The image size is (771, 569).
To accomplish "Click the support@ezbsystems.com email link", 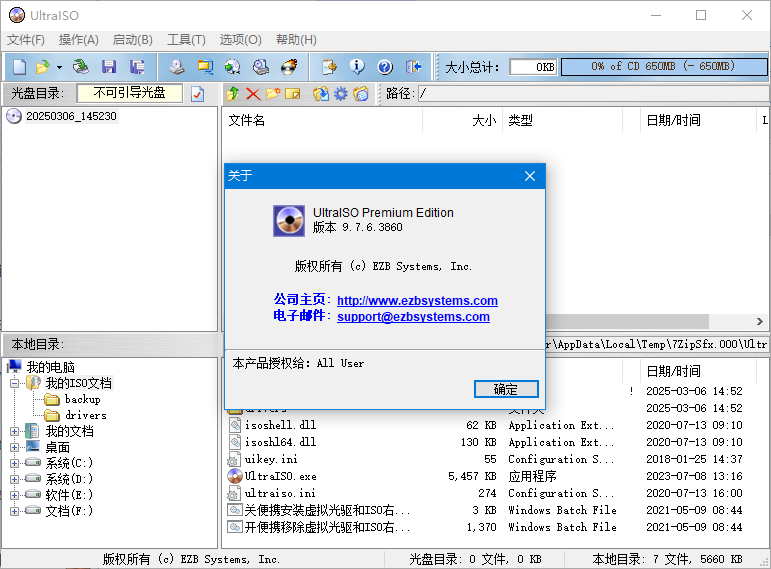I will click(x=413, y=317).
